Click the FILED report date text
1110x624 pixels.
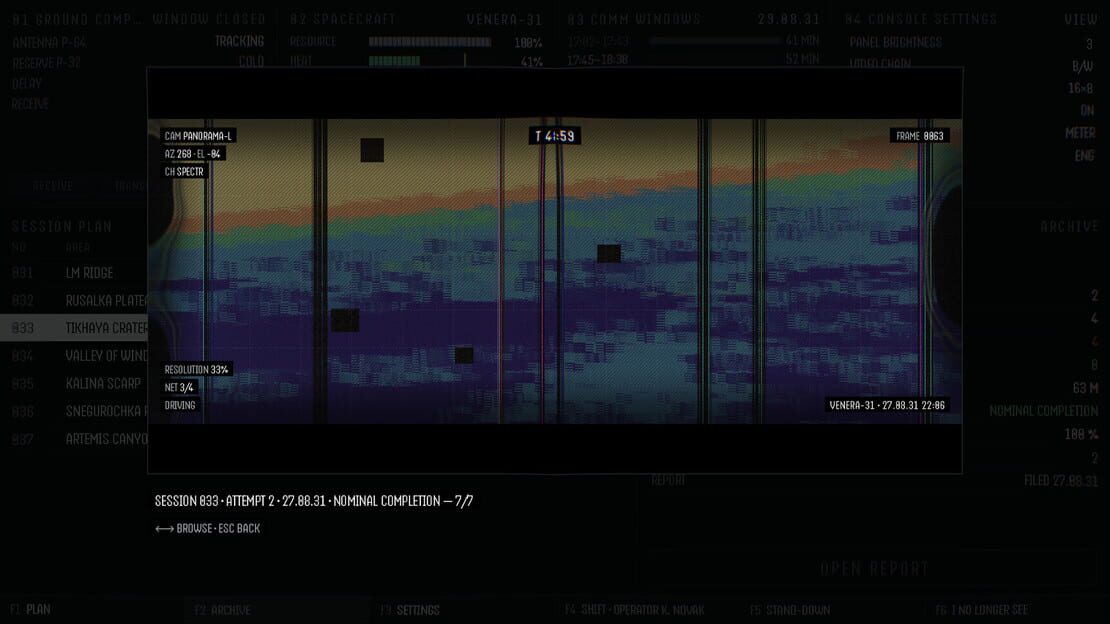(1060, 481)
